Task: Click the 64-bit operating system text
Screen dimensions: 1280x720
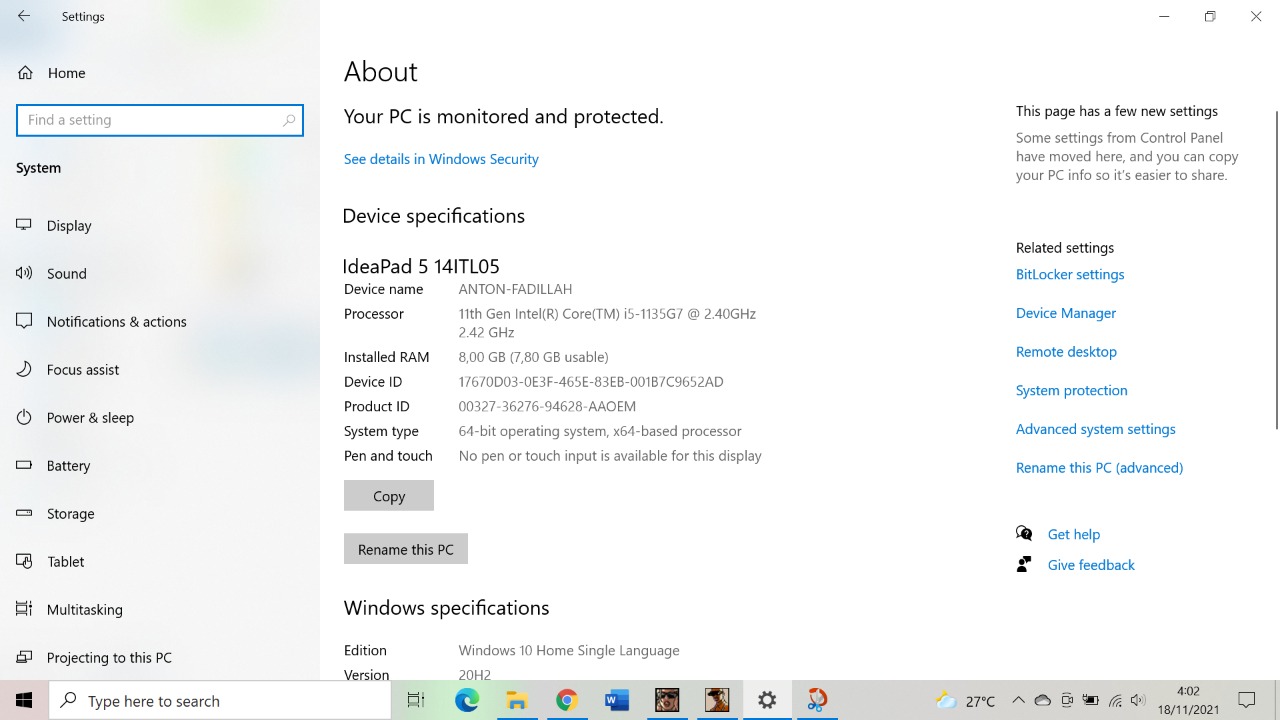Action: point(600,431)
